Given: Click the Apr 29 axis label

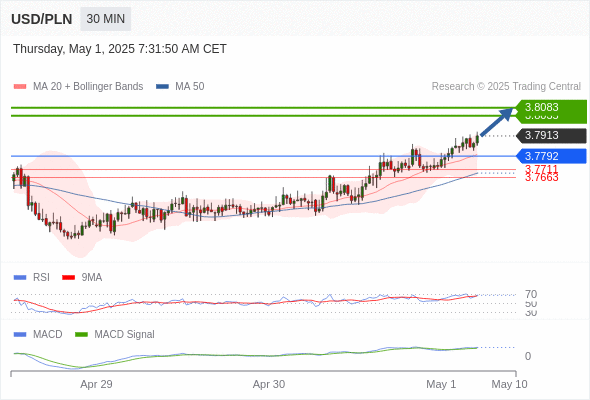Looking at the screenshot, I should (96, 384).
